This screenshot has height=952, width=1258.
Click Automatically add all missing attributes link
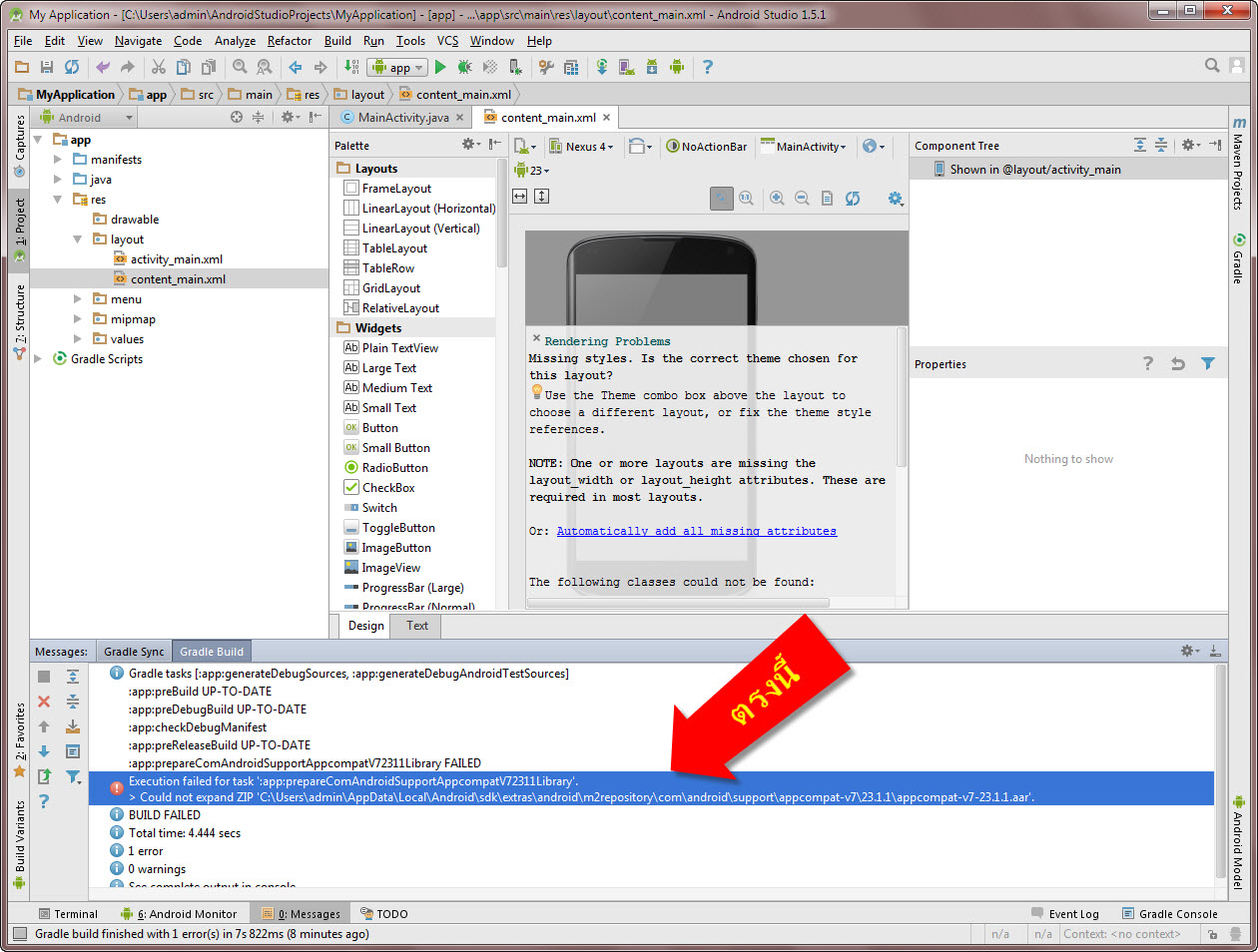697,531
